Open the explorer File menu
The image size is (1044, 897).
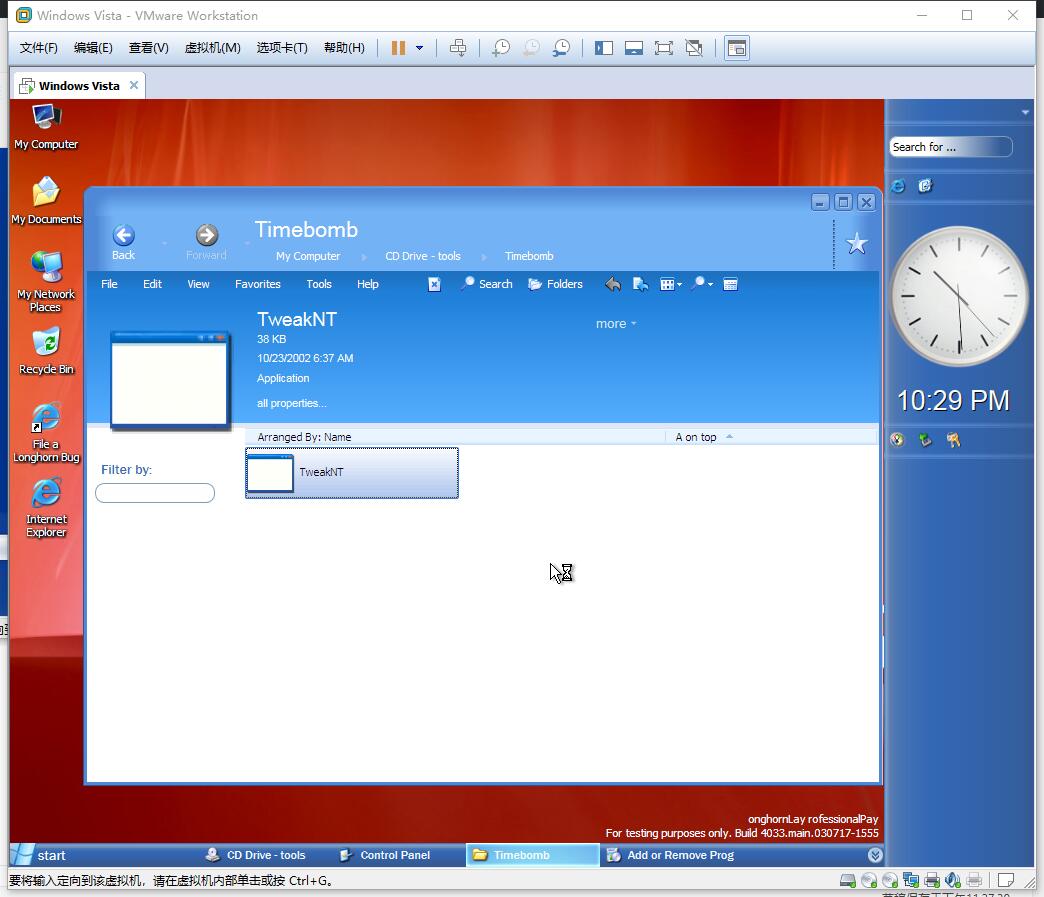109,284
